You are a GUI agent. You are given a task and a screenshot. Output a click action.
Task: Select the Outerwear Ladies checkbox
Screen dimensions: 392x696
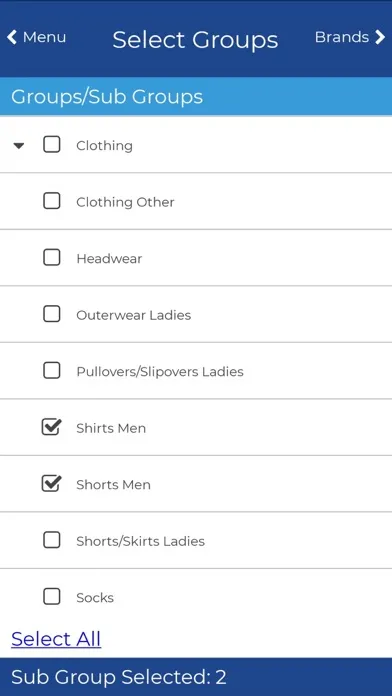pyautogui.click(x=51, y=314)
